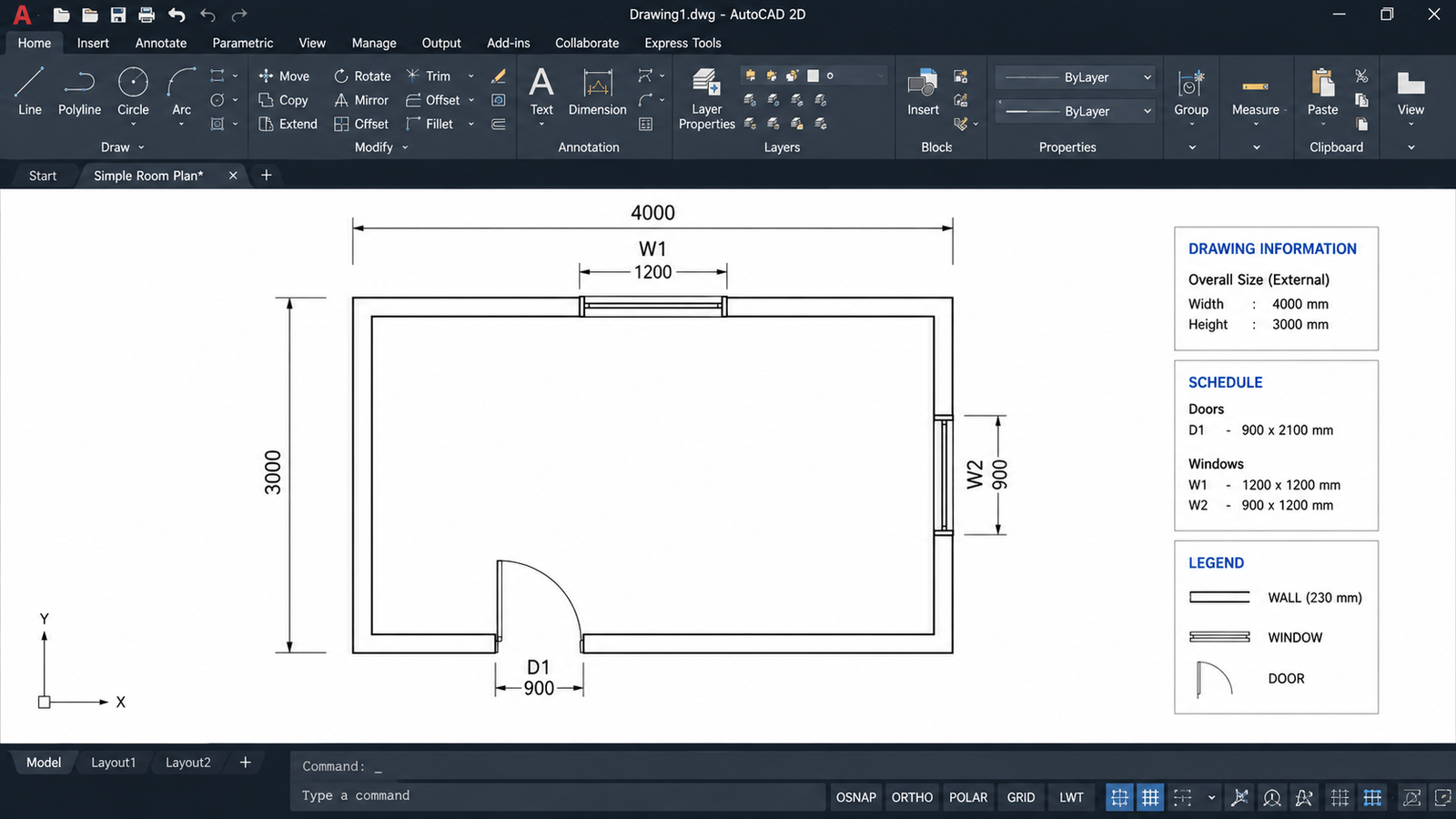1456x819 pixels.
Task: Click the View panel icon
Action: click(1410, 84)
